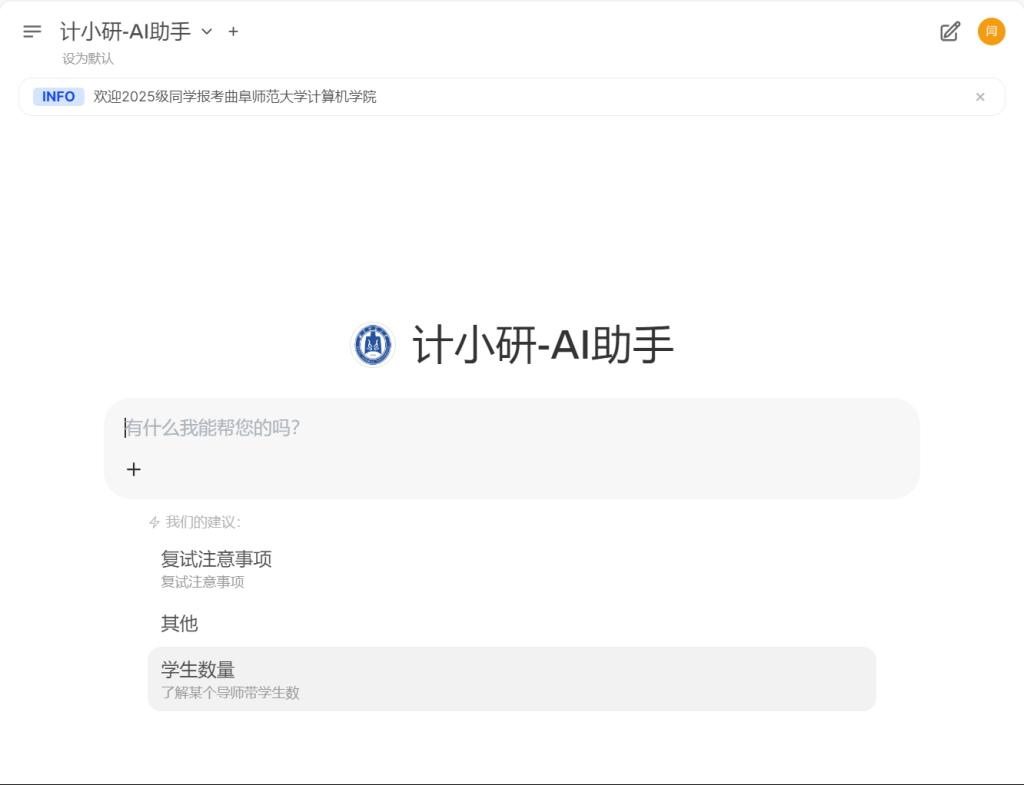1024x785 pixels.
Task: Click the university logo beside the heading
Action: [x=372, y=345]
